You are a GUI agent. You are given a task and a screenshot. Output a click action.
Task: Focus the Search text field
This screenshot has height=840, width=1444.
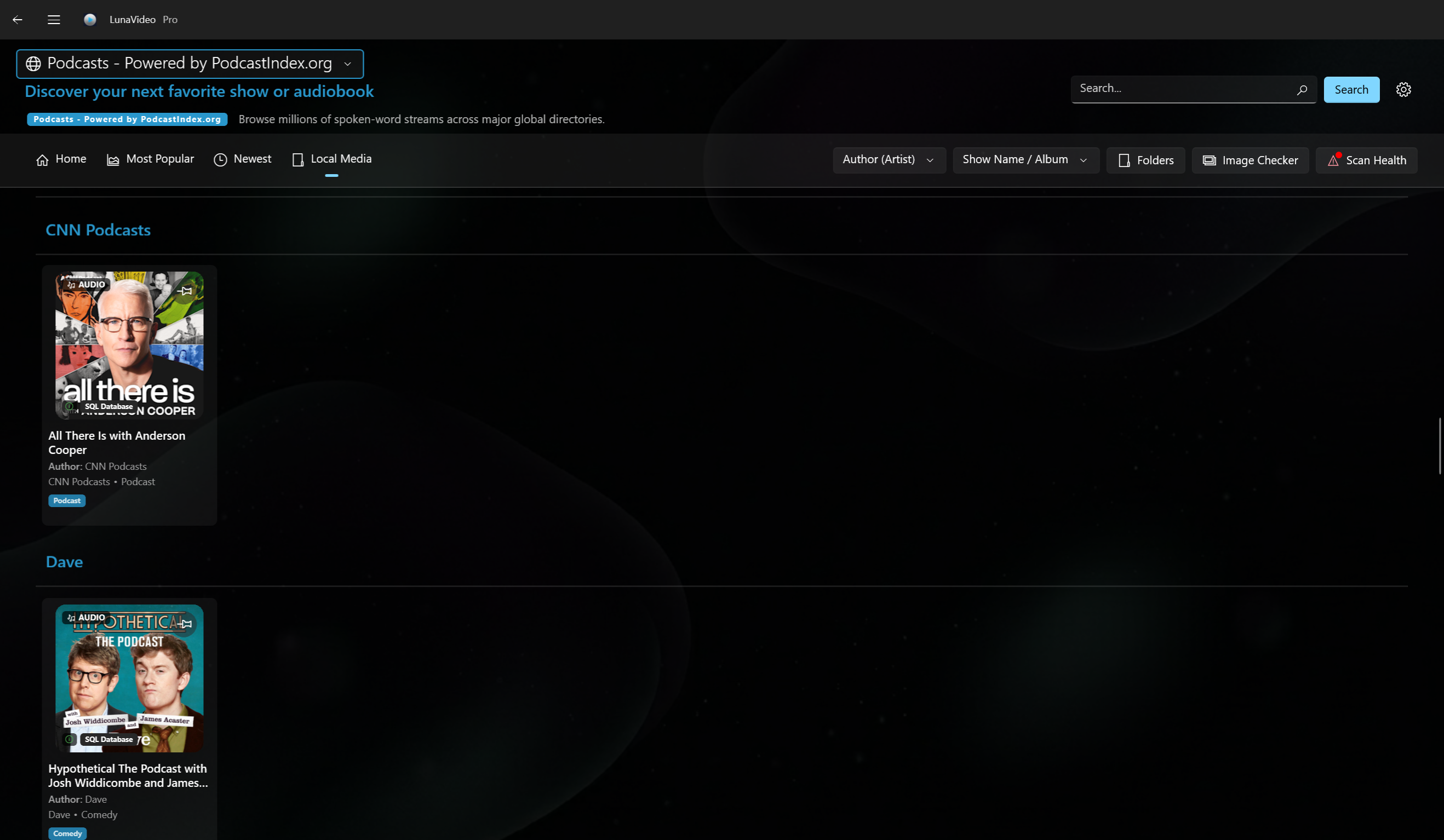click(x=1193, y=89)
